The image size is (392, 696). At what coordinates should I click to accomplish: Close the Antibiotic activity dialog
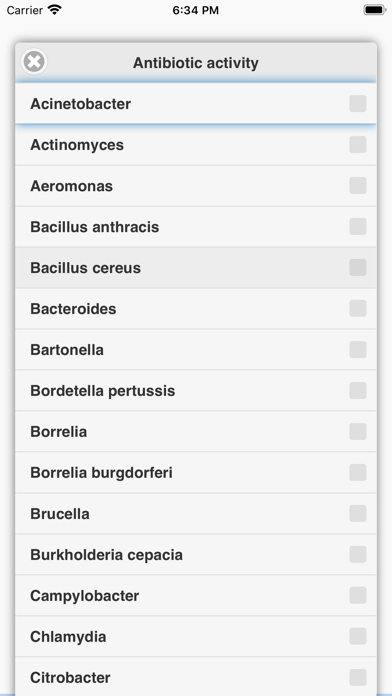coord(34,61)
